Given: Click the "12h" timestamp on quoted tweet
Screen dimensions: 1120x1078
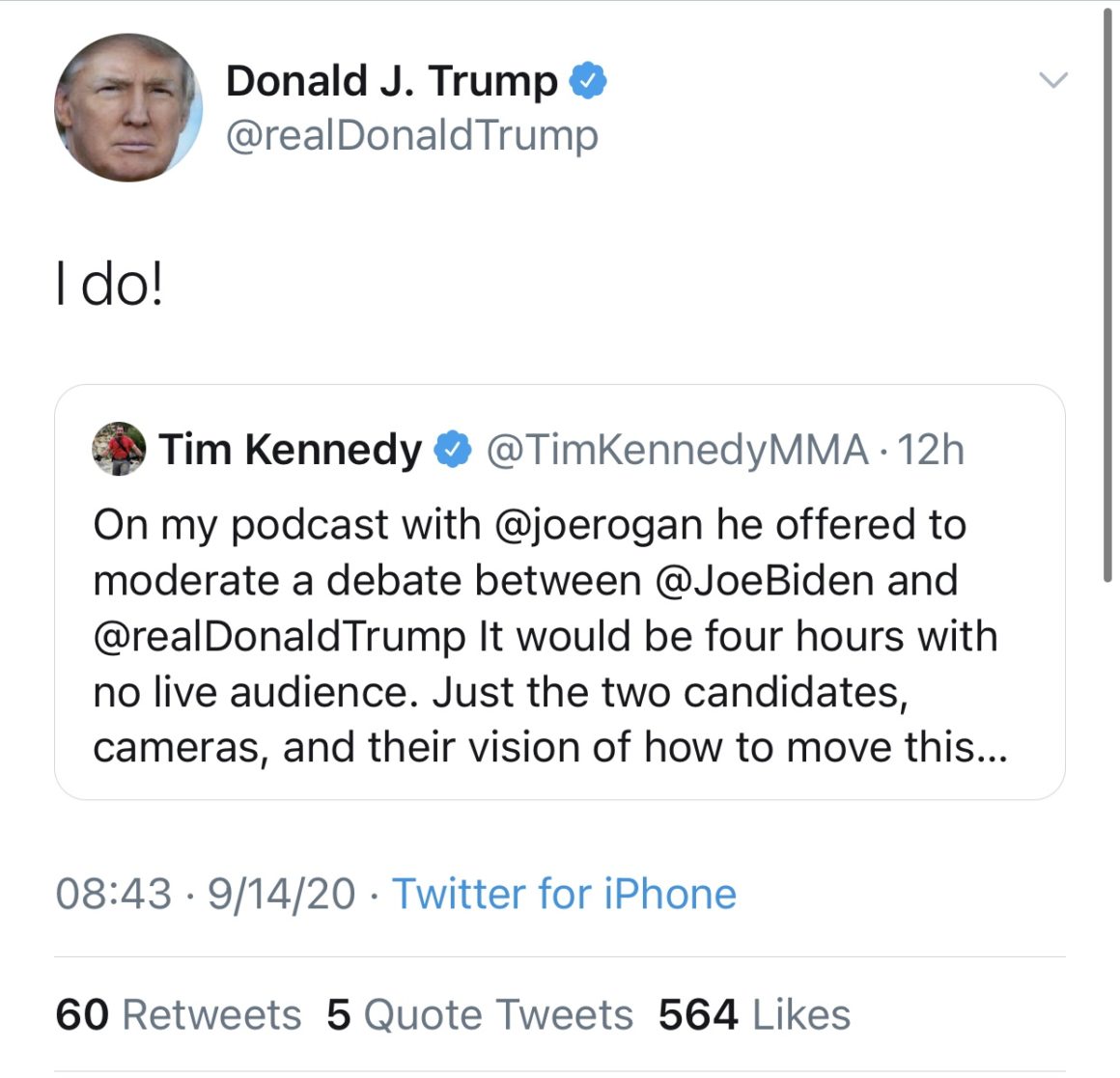Looking at the screenshot, I should point(931,450).
